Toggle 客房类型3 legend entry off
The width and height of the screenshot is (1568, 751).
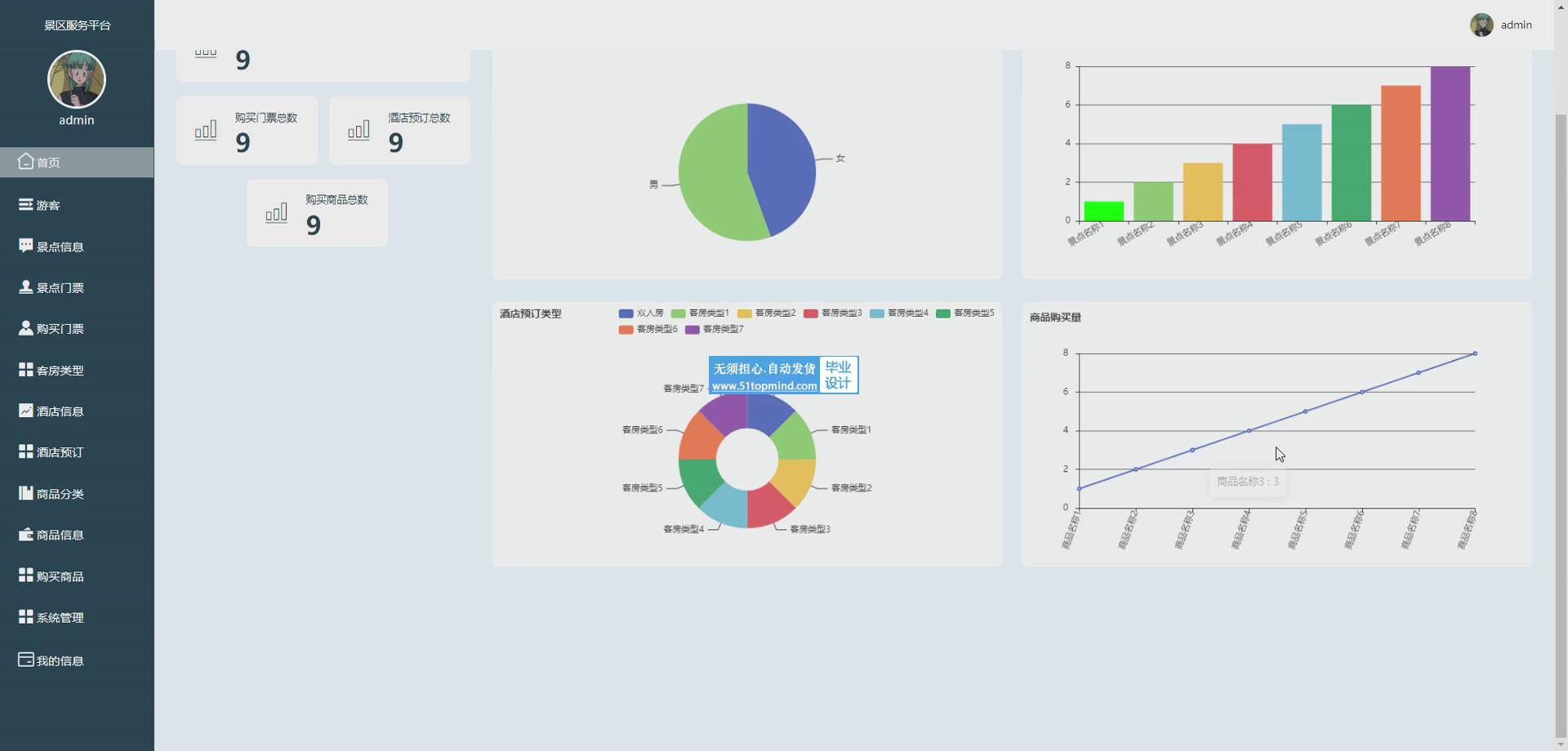click(832, 313)
